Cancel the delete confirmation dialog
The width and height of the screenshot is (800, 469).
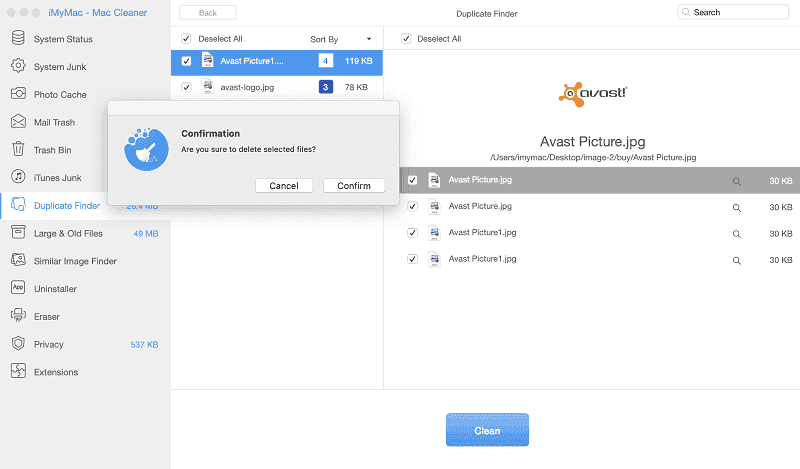click(x=284, y=186)
